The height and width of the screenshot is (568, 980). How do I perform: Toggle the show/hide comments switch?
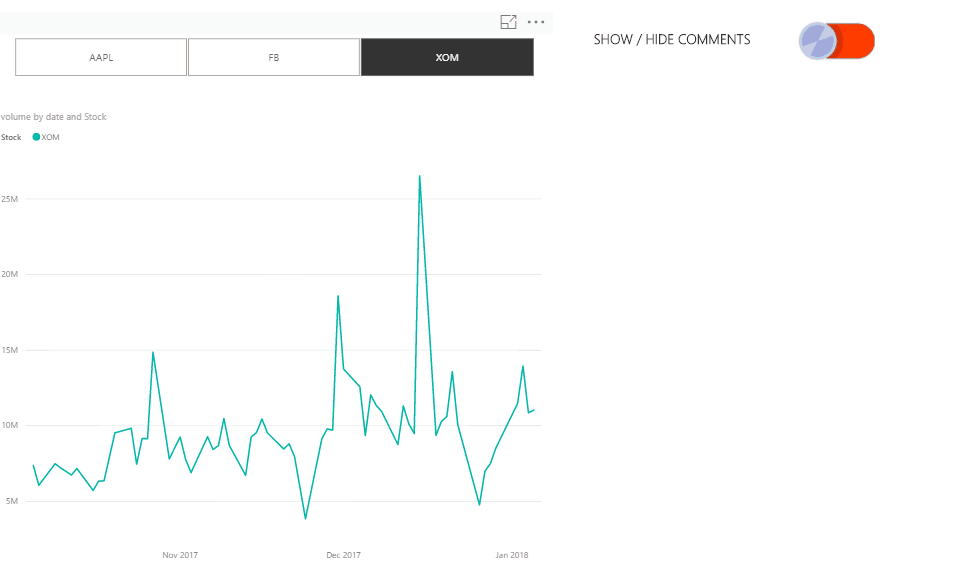coord(836,41)
